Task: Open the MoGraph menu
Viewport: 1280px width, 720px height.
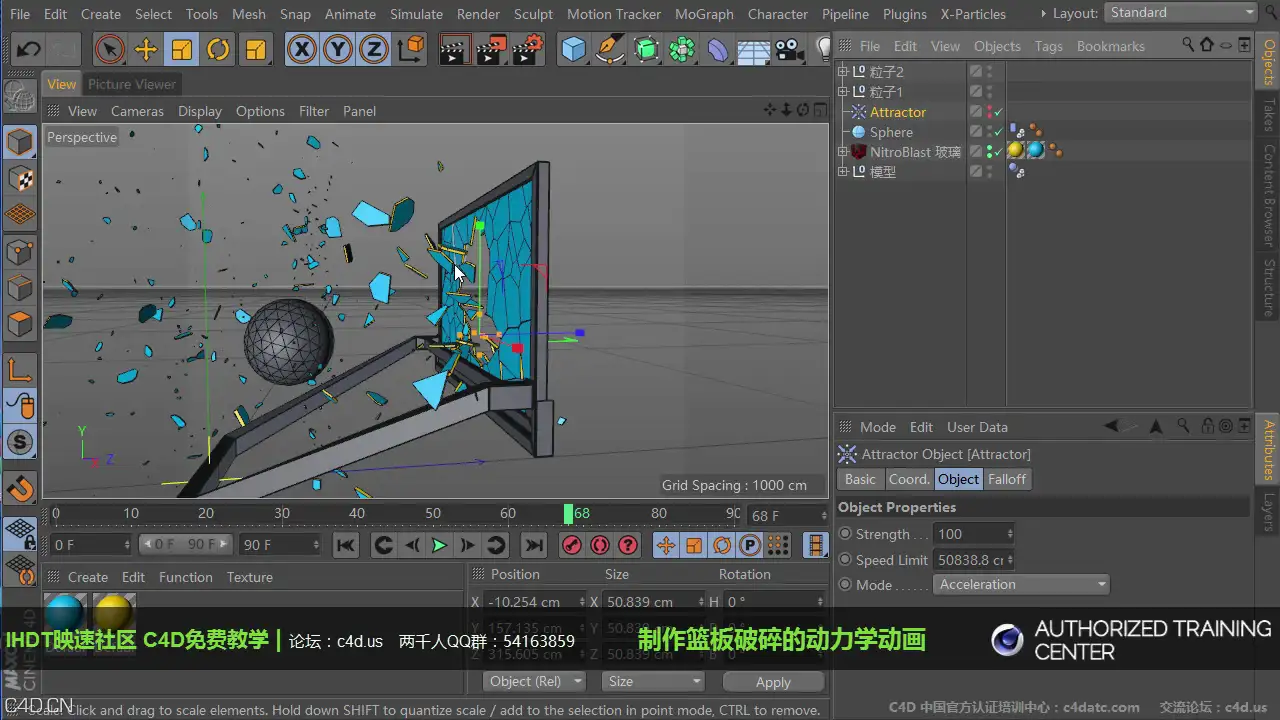Action: (704, 14)
